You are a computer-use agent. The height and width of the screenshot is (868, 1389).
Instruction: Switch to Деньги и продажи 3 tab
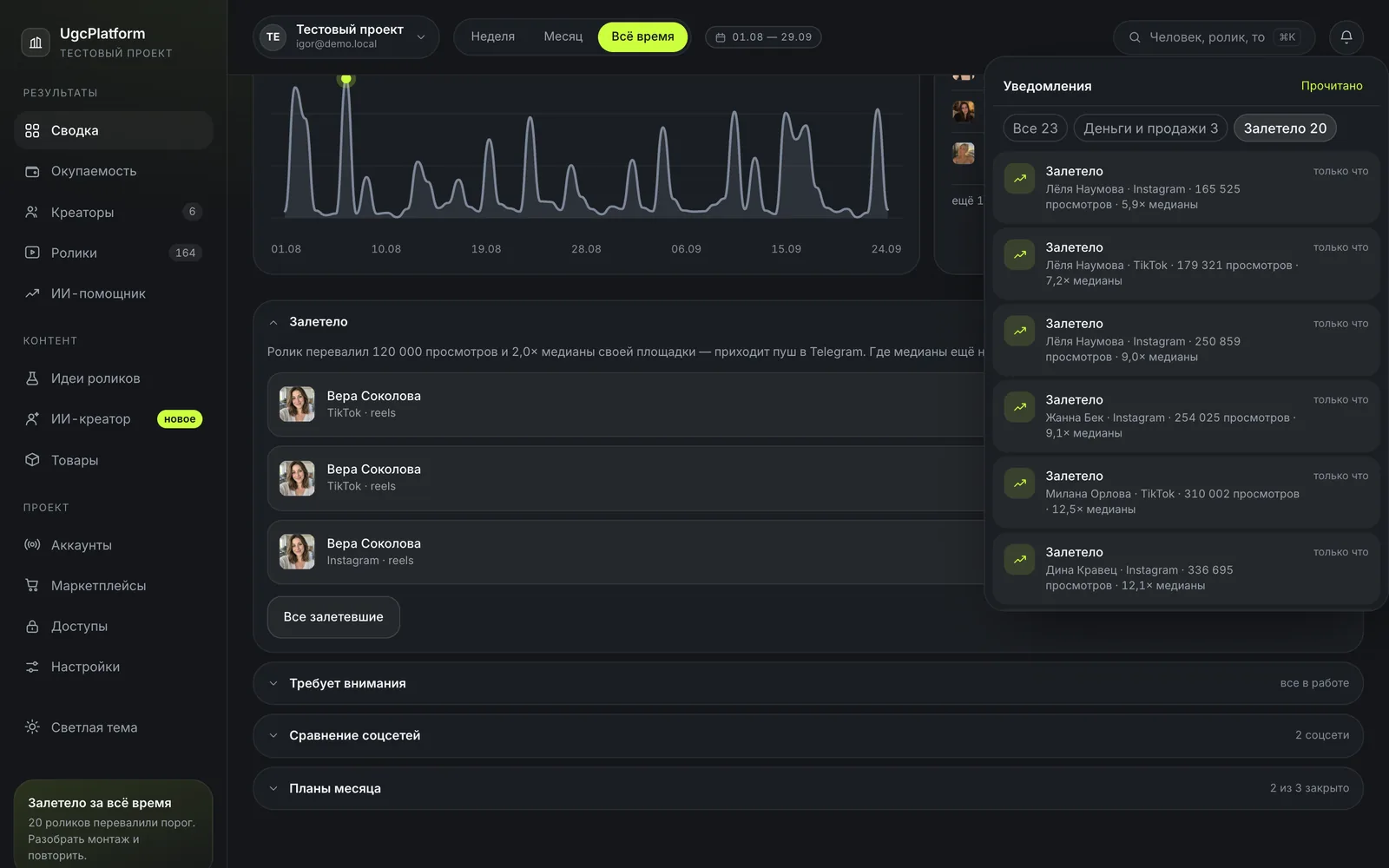pyautogui.click(x=1150, y=128)
